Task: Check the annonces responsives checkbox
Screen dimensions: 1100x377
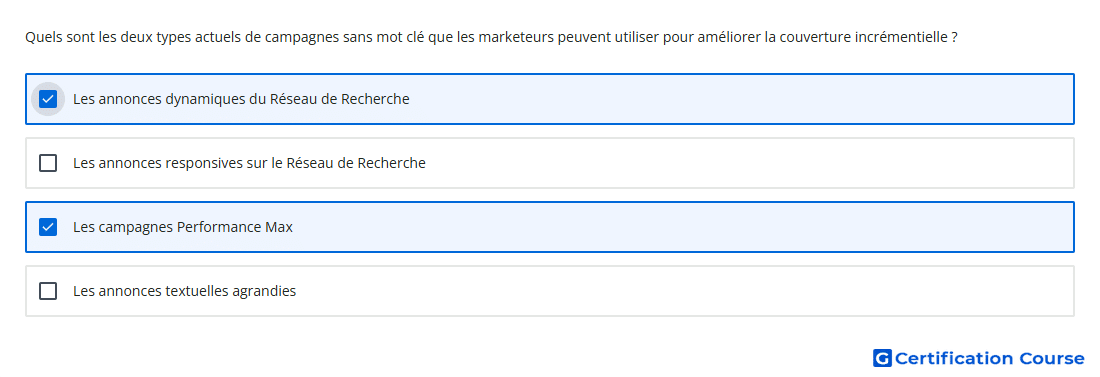Action: [x=48, y=163]
